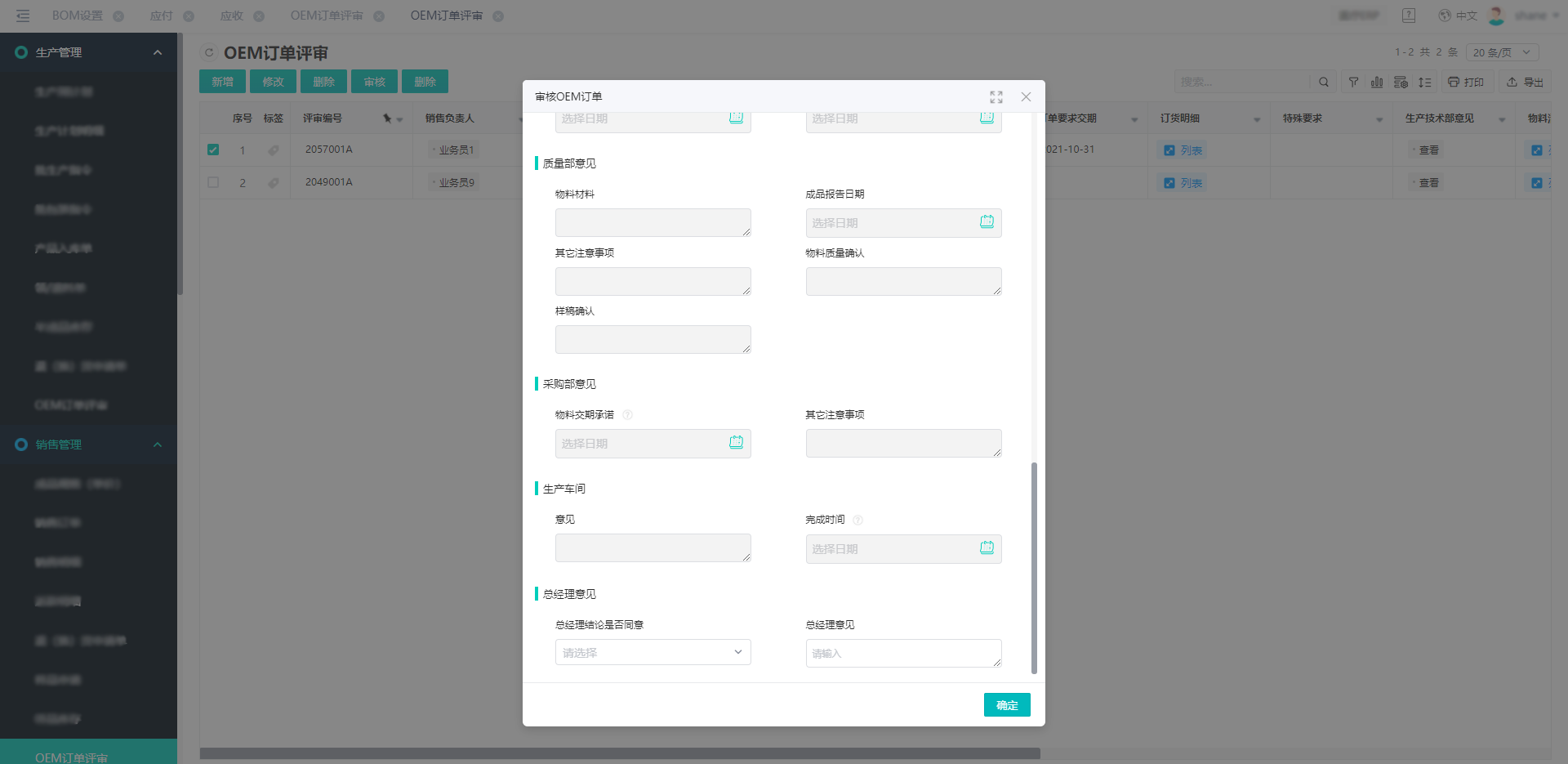
Task: Open the 列表 link in row 2
Action: click(1183, 183)
